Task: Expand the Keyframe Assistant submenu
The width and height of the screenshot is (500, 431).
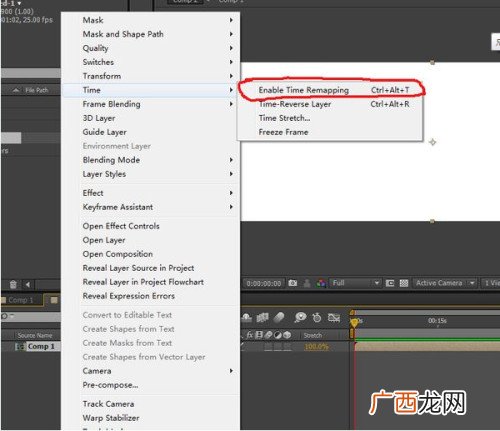Action: point(152,207)
